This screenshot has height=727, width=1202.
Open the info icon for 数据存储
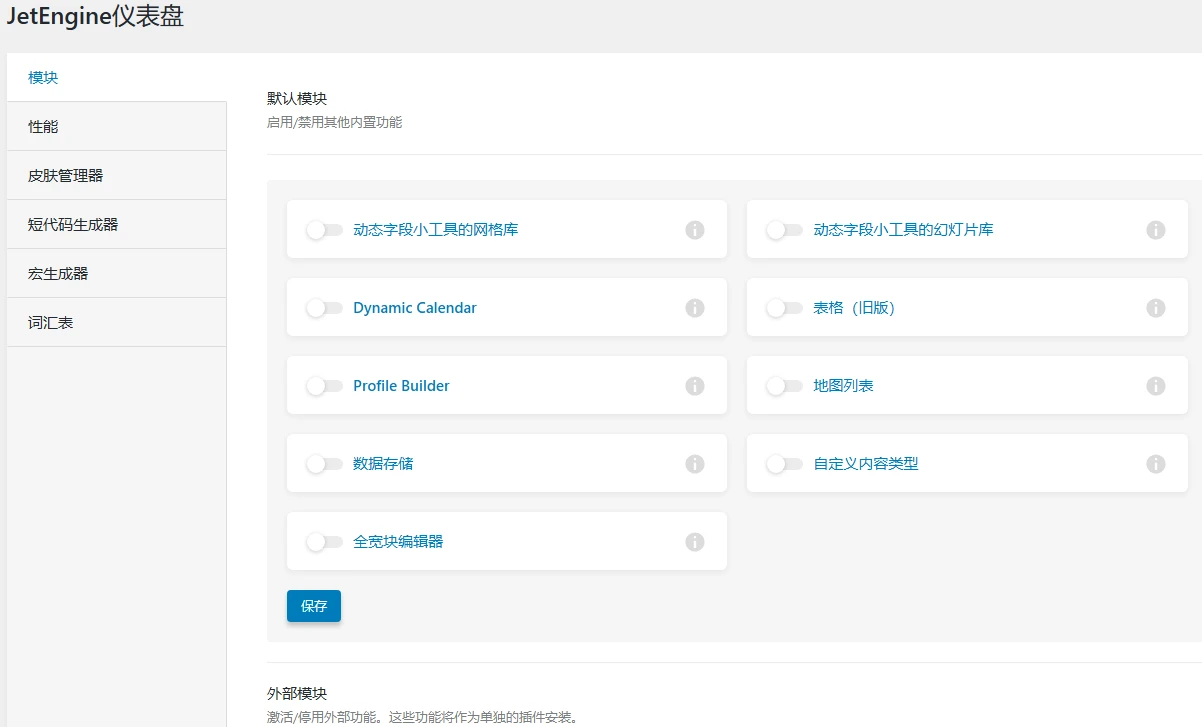tap(695, 463)
